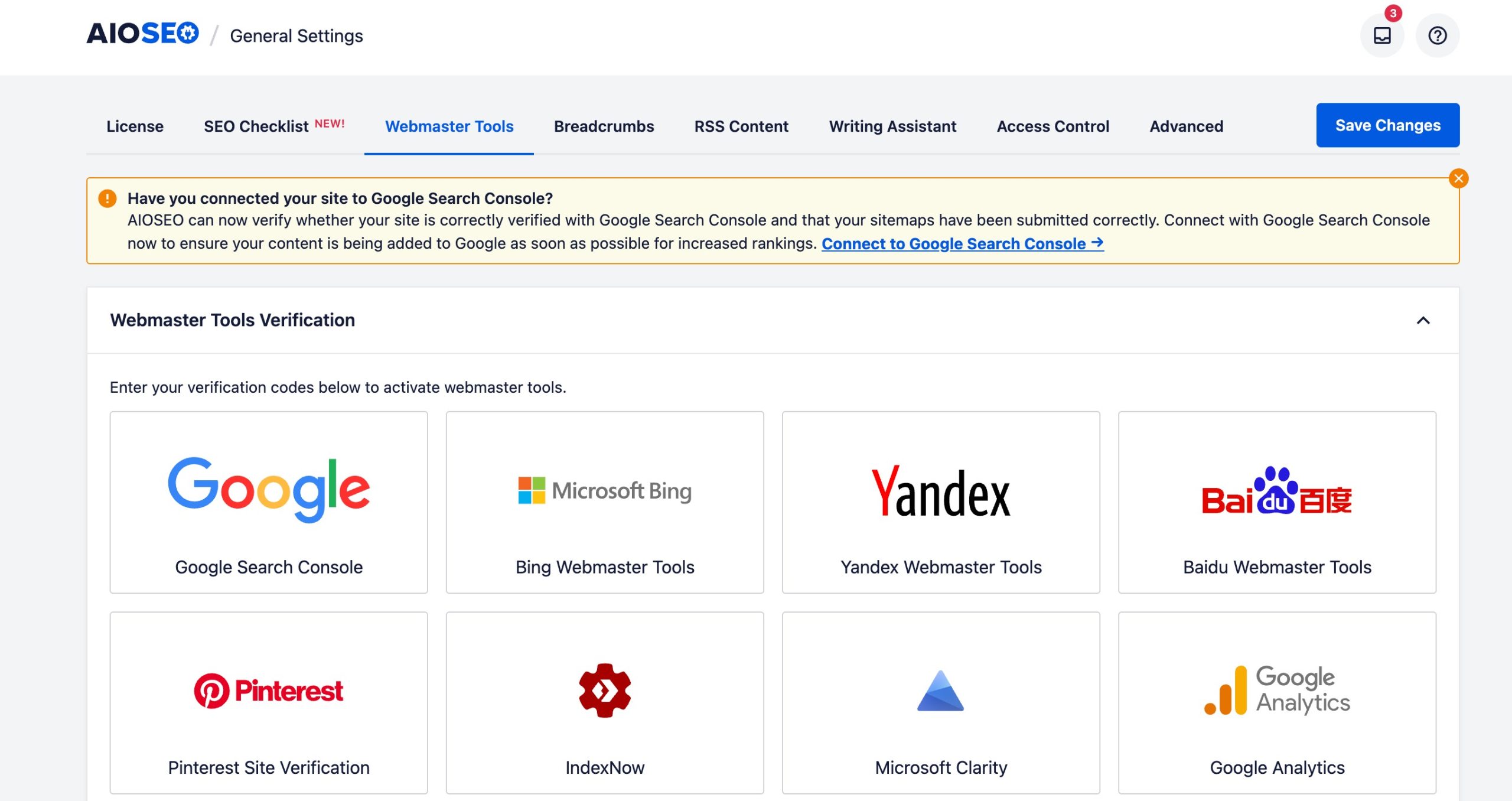Select the Google logo in Search Console card
Viewport: 1512px width, 801px height.
(269, 490)
